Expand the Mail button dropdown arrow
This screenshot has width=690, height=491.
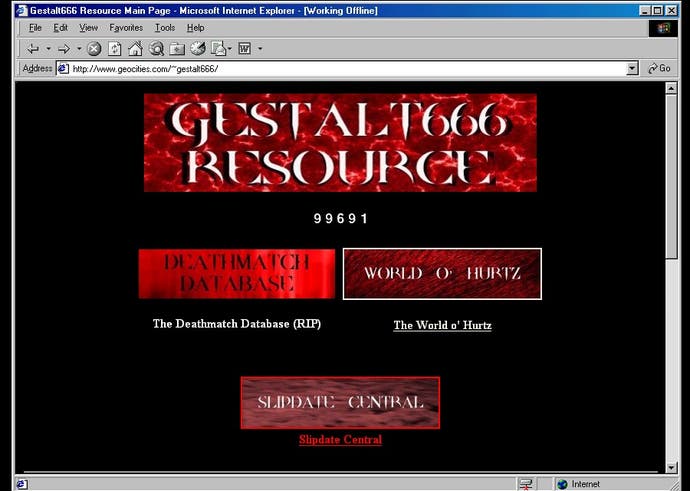[x=230, y=49]
